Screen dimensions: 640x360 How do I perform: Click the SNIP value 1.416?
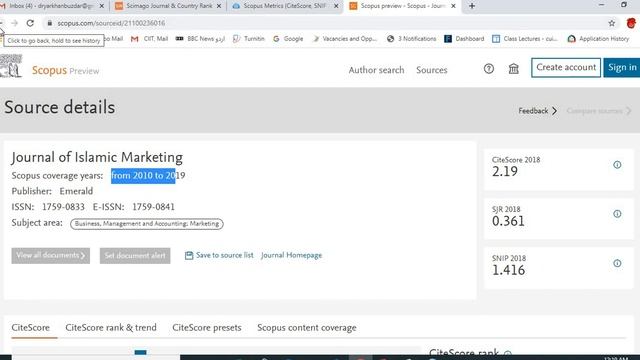509,270
